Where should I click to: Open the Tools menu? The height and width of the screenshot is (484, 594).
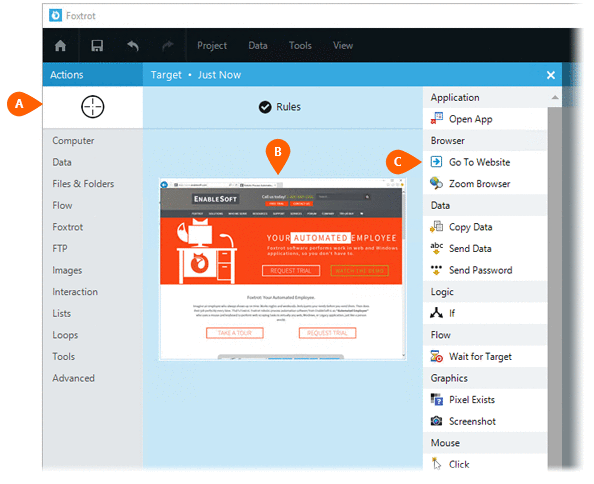pos(300,45)
